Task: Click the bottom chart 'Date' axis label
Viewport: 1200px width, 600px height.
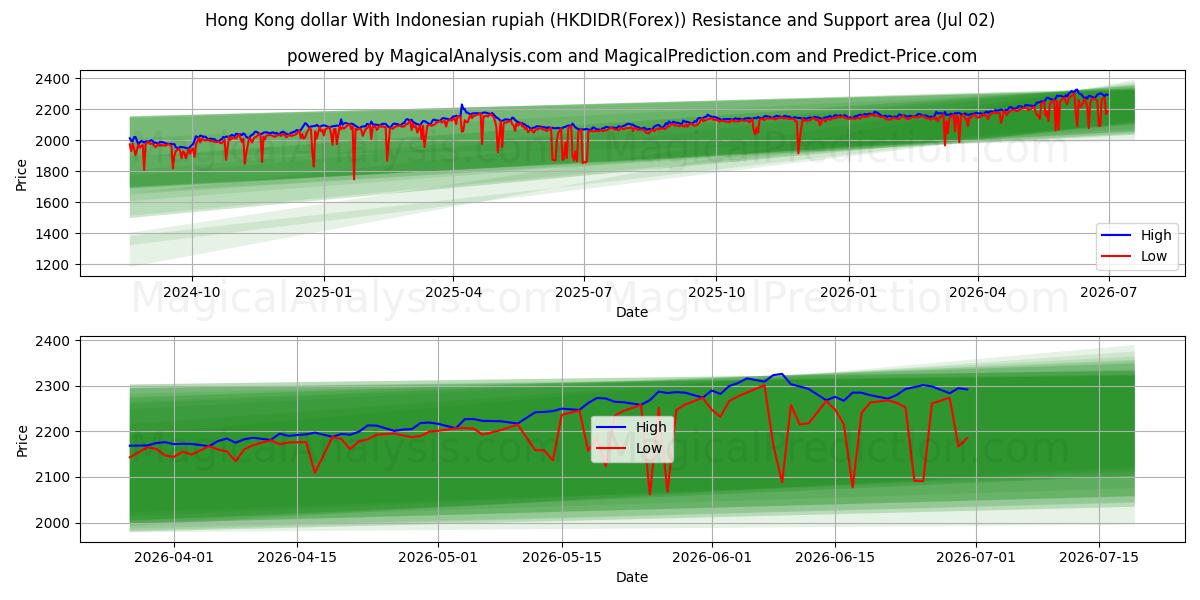Action: [632, 577]
